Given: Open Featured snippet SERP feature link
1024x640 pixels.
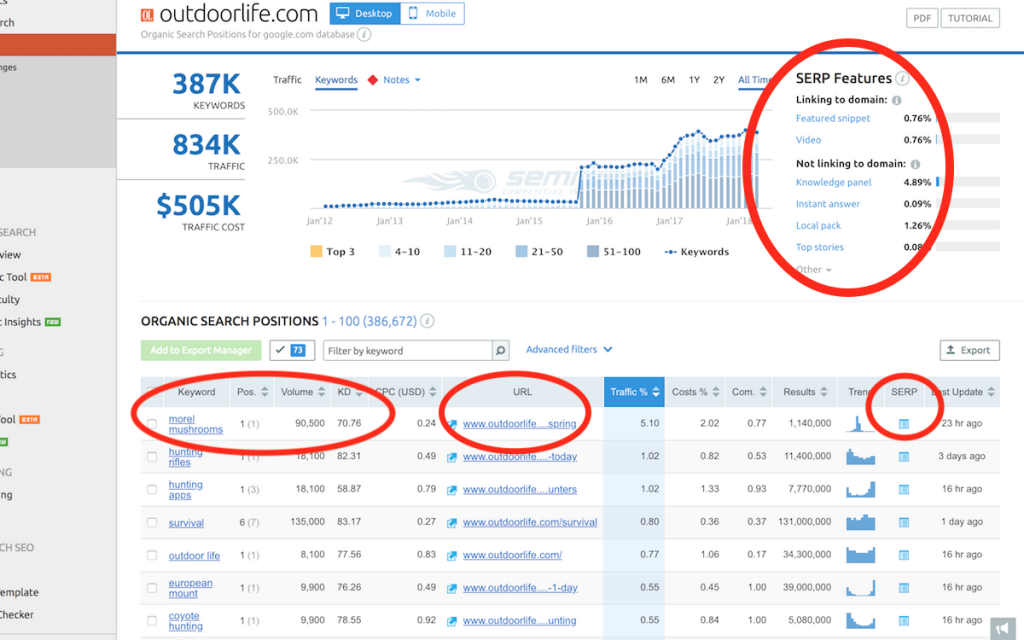Looking at the screenshot, I should point(833,118).
